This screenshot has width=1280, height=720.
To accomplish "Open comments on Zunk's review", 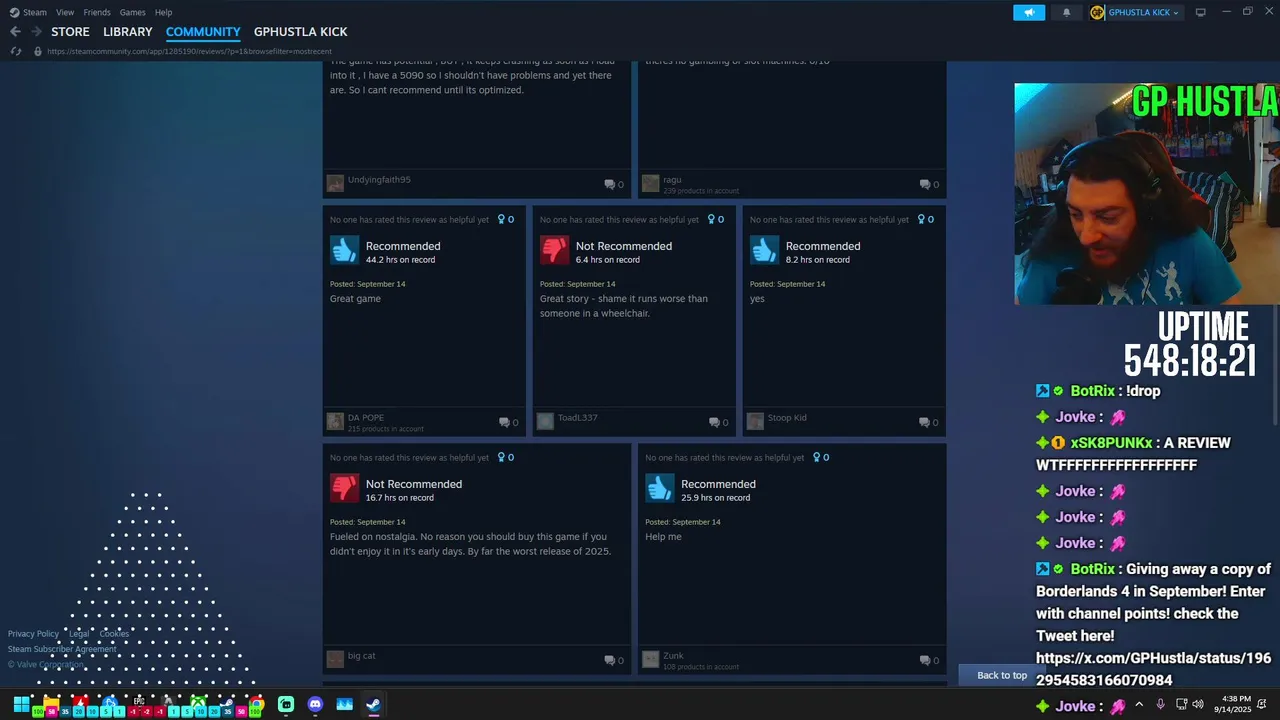I will click(929, 660).
